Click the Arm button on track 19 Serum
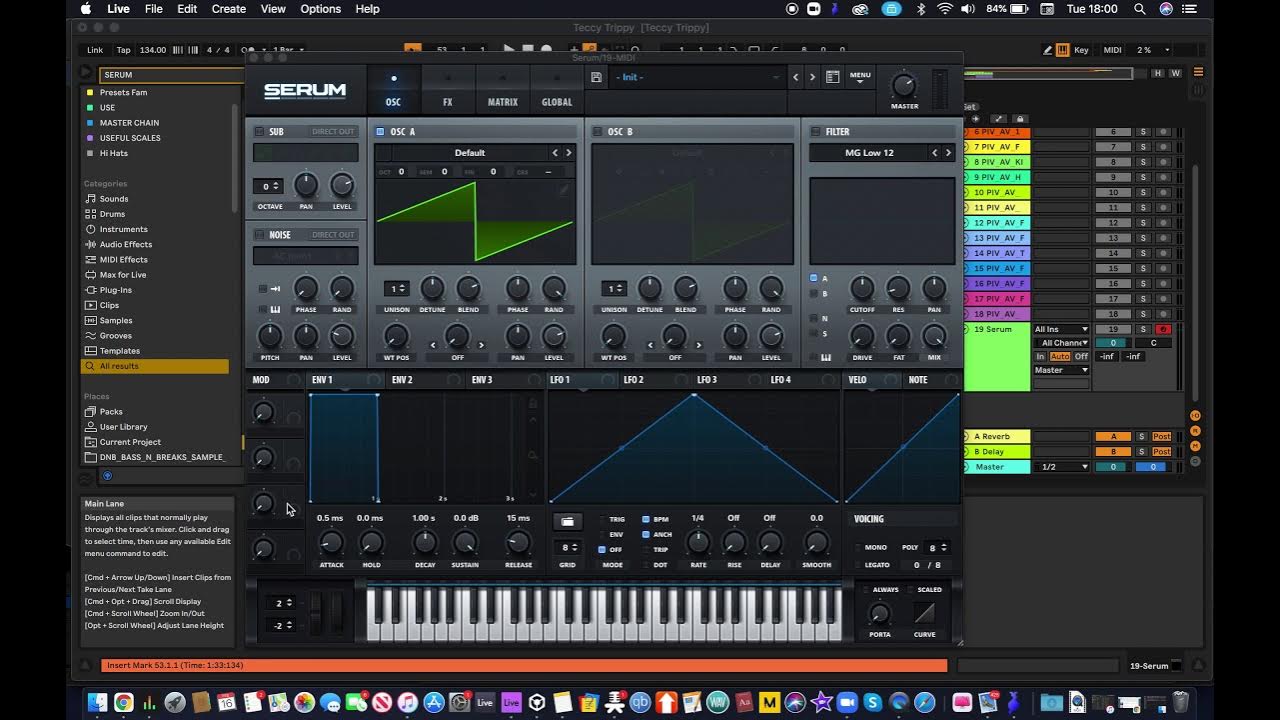 coord(1163,329)
